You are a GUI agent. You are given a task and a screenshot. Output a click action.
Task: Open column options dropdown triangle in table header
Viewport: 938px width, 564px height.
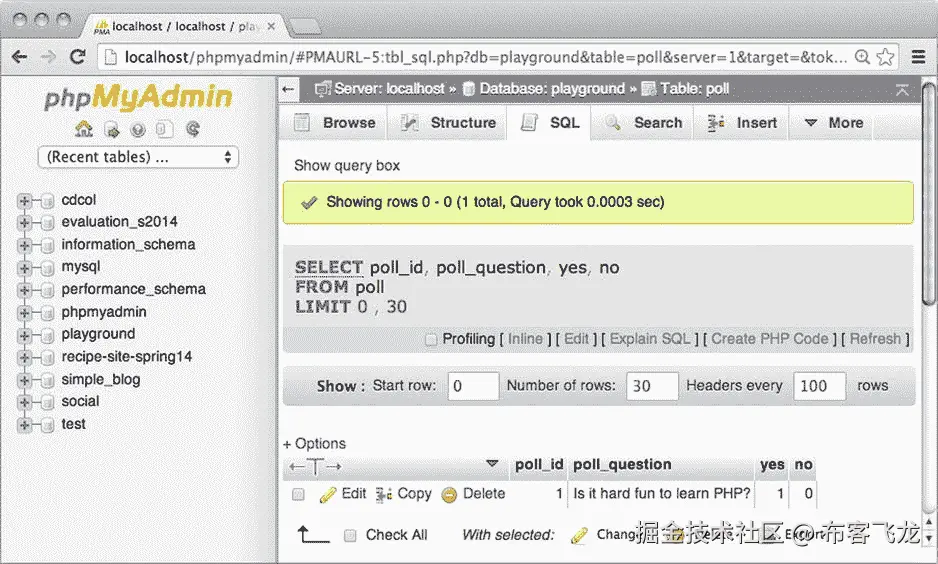coord(492,464)
